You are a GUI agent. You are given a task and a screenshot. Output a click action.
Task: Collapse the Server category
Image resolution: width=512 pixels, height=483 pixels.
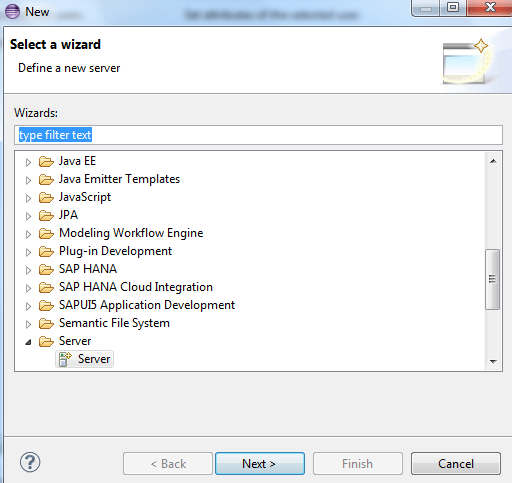pos(29,342)
